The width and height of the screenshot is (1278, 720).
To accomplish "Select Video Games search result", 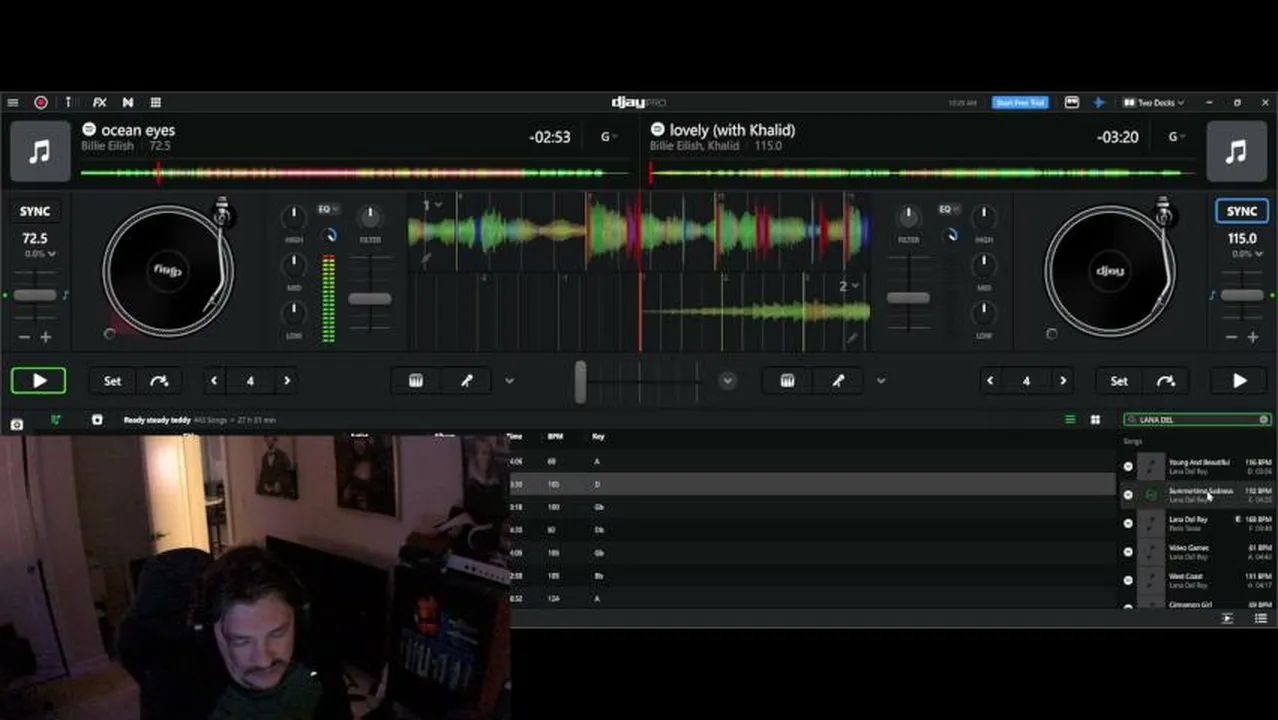I will coord(1197,552).
